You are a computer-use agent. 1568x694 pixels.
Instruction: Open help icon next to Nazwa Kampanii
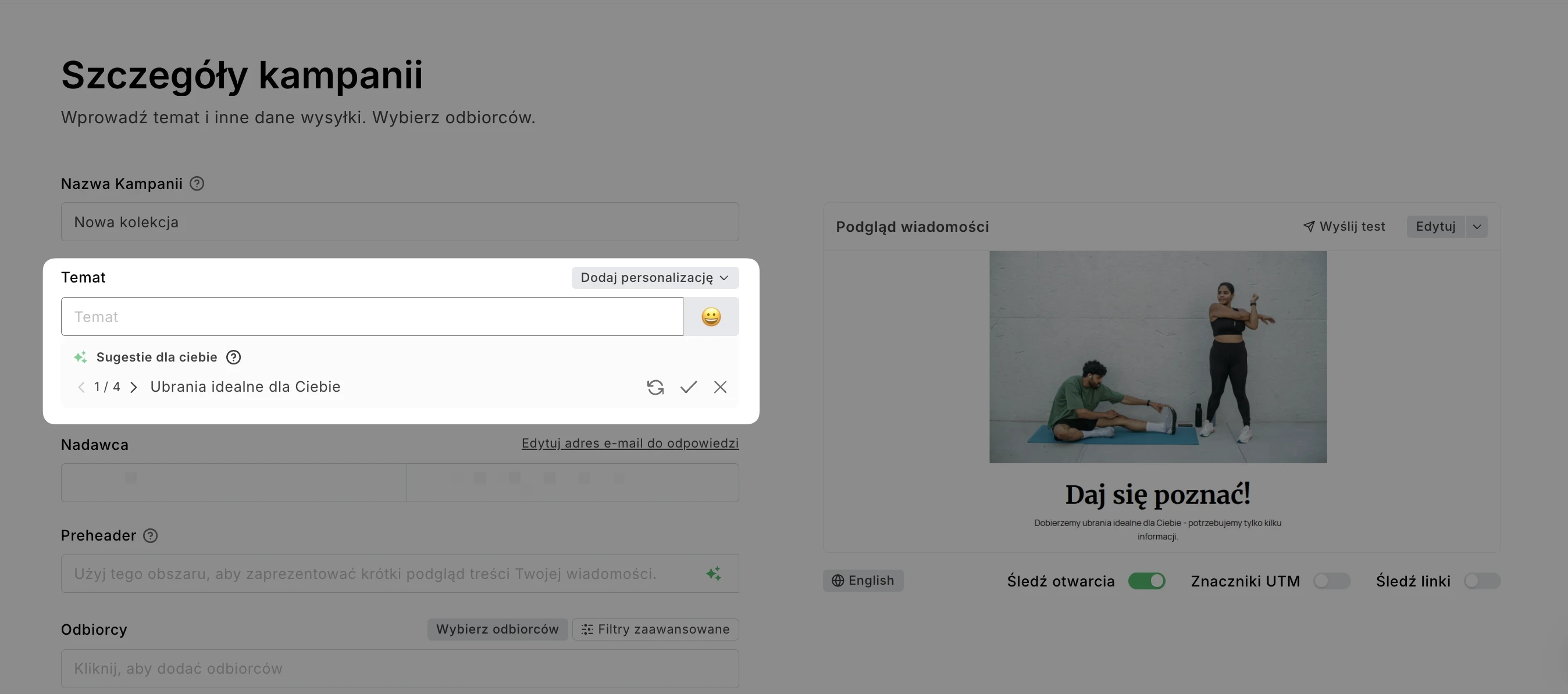[197, 183]
